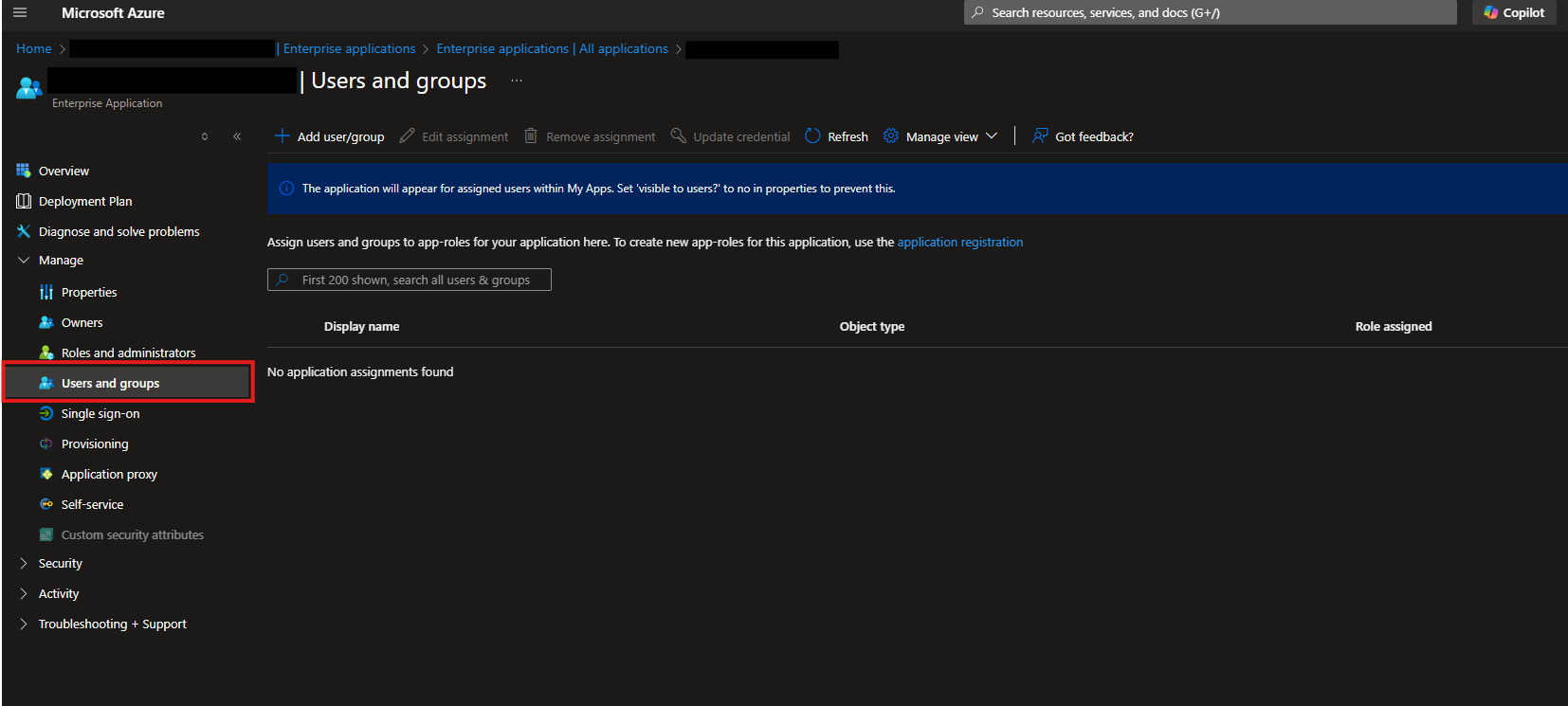Click the Microsoft Azure portal title
This screenshot has width=1568, height=706.
click(x=113, y=12)
